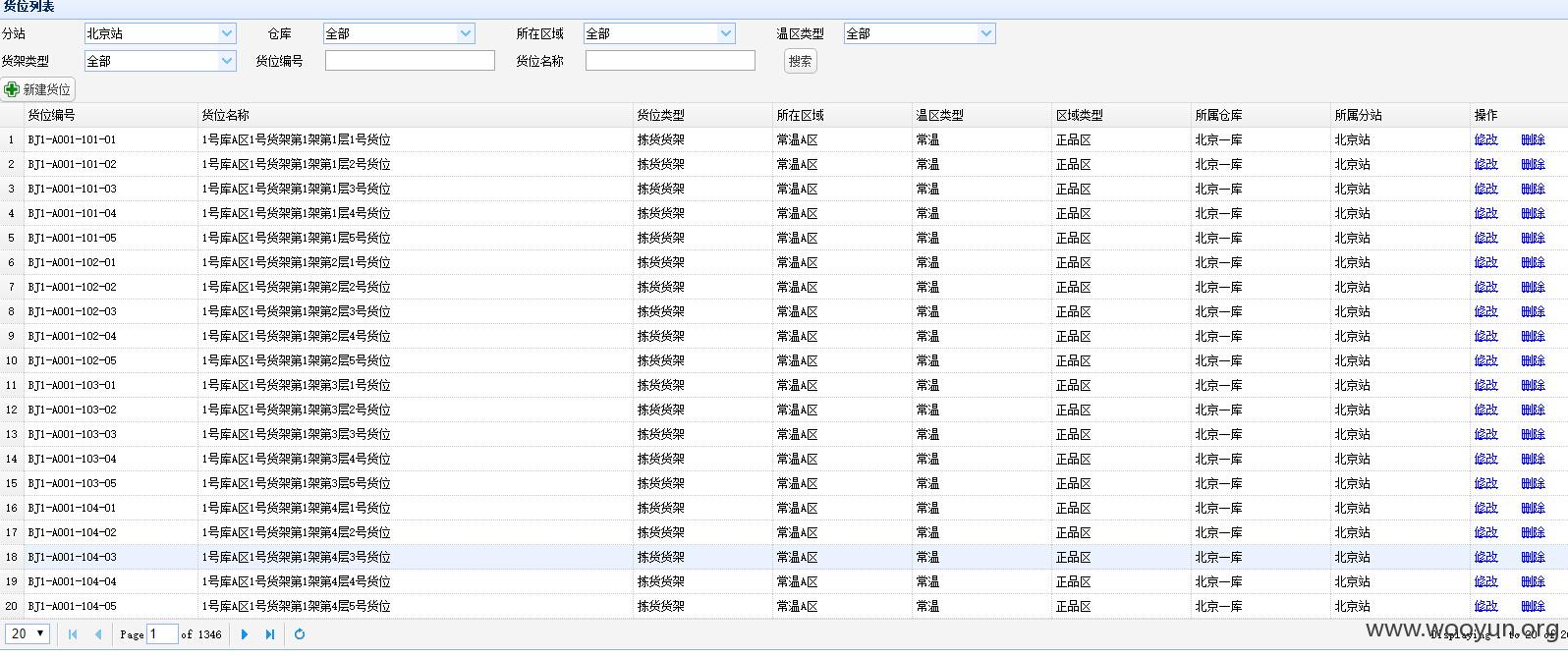Click the green plus icon for 新建货位
1568x657 pixels.
pyautogui.click(x=12, y=89)
